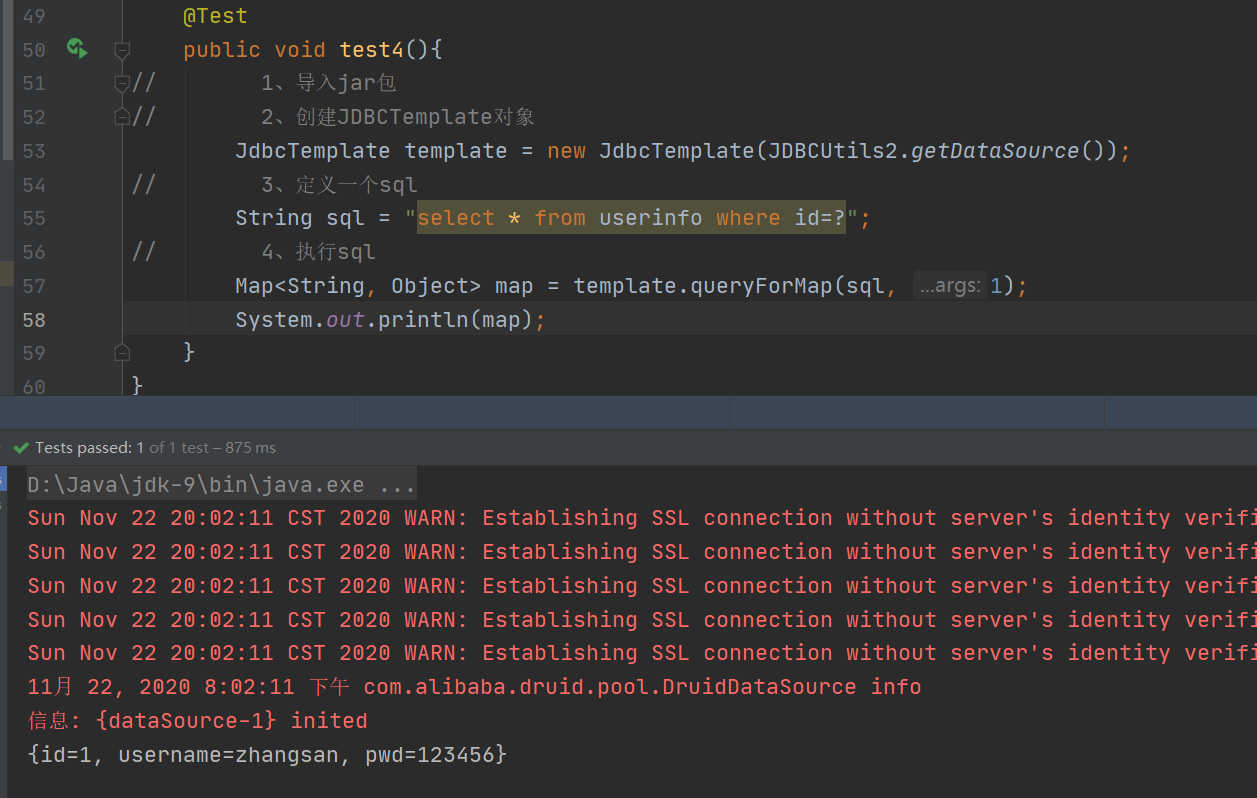
Task: Click the DruidDataSource info console line
Action: 474,687
